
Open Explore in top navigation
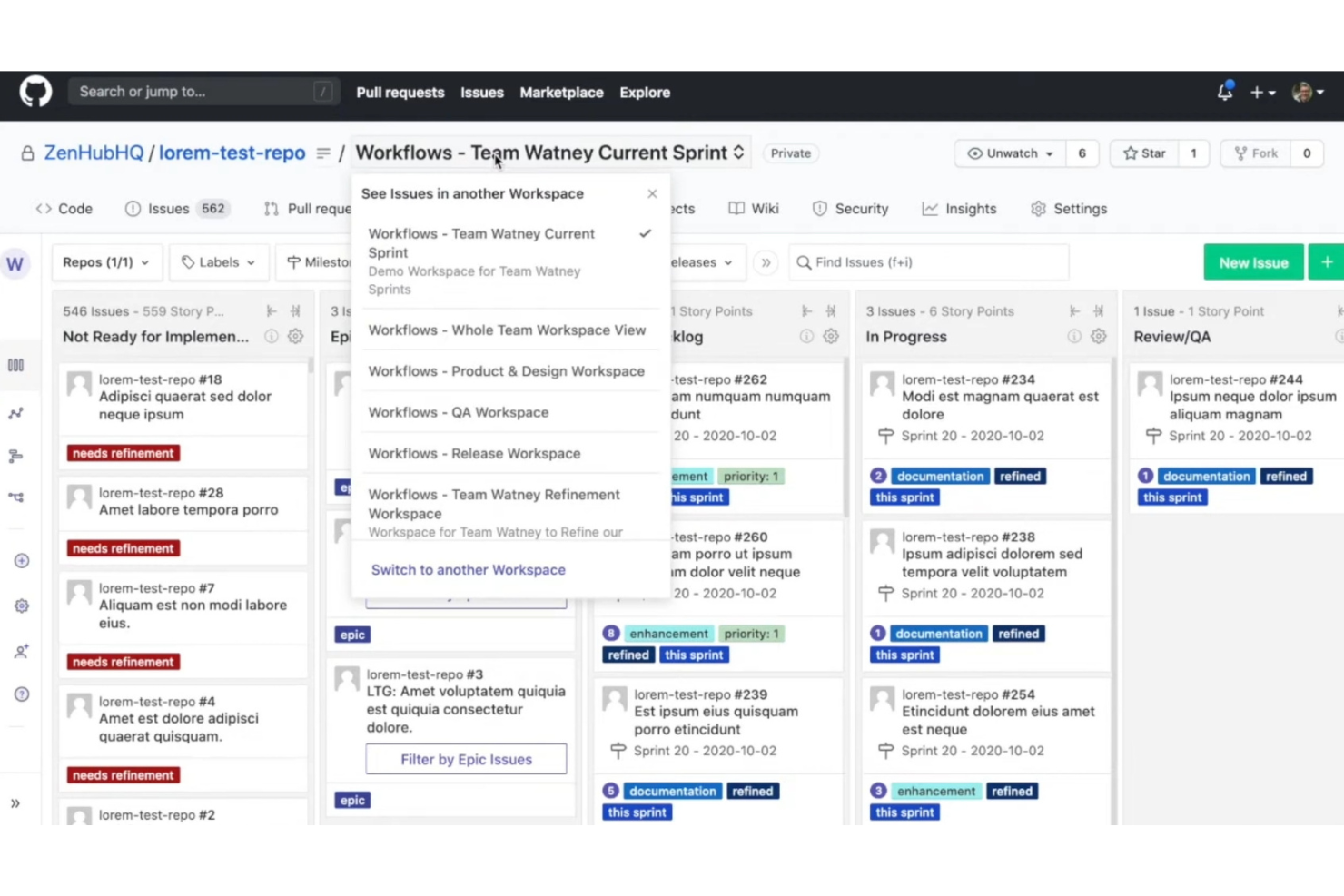[645, 93]
